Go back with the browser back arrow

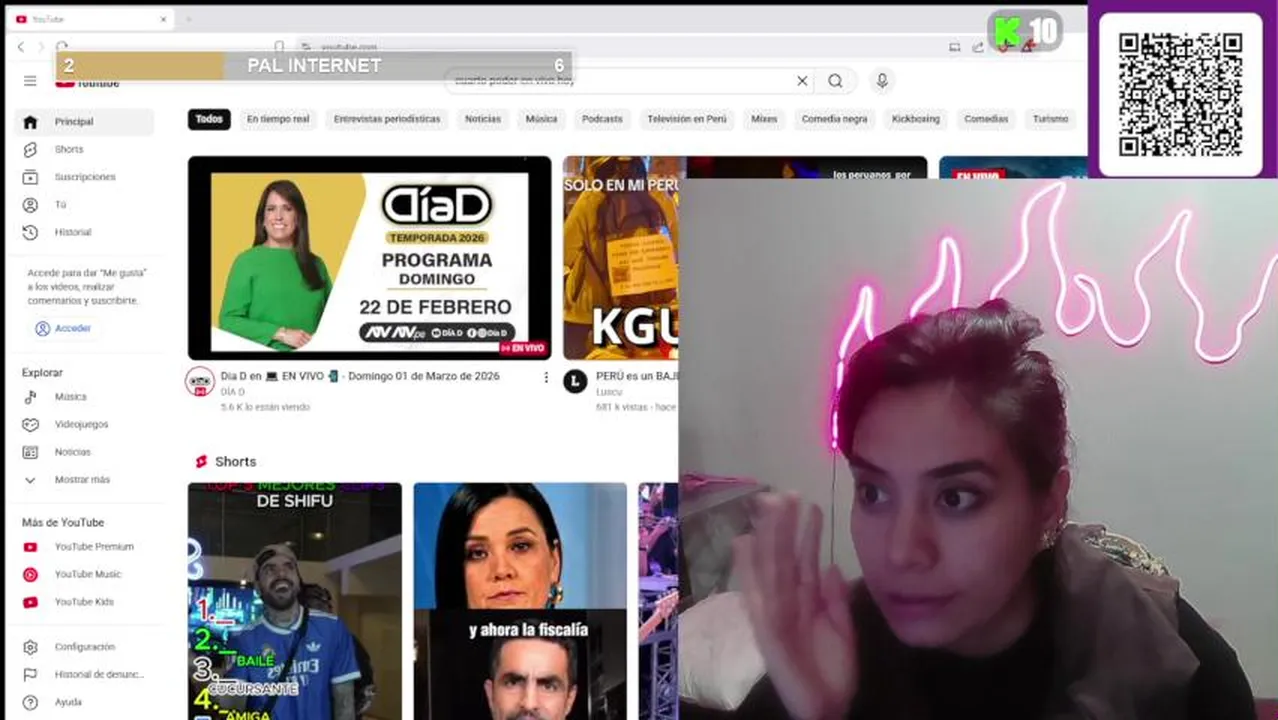click(21, 46)
